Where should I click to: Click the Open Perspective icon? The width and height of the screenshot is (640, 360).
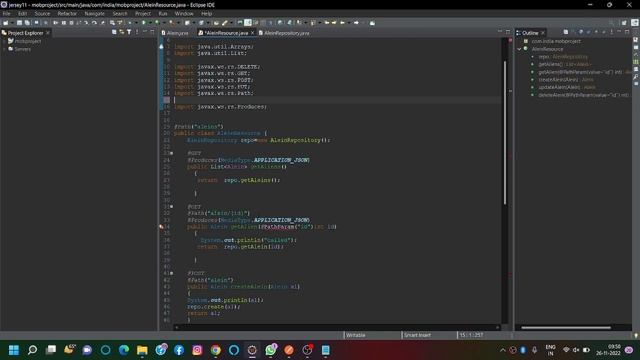[624, 23]
